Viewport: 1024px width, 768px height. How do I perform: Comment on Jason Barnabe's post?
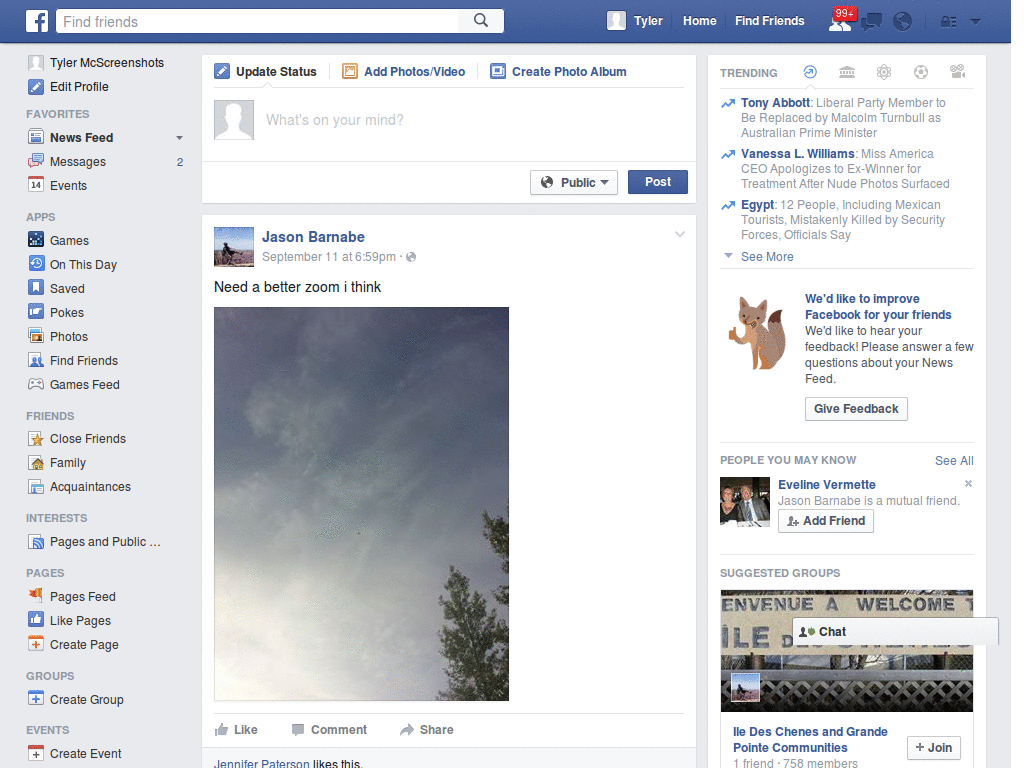(329, 729)
